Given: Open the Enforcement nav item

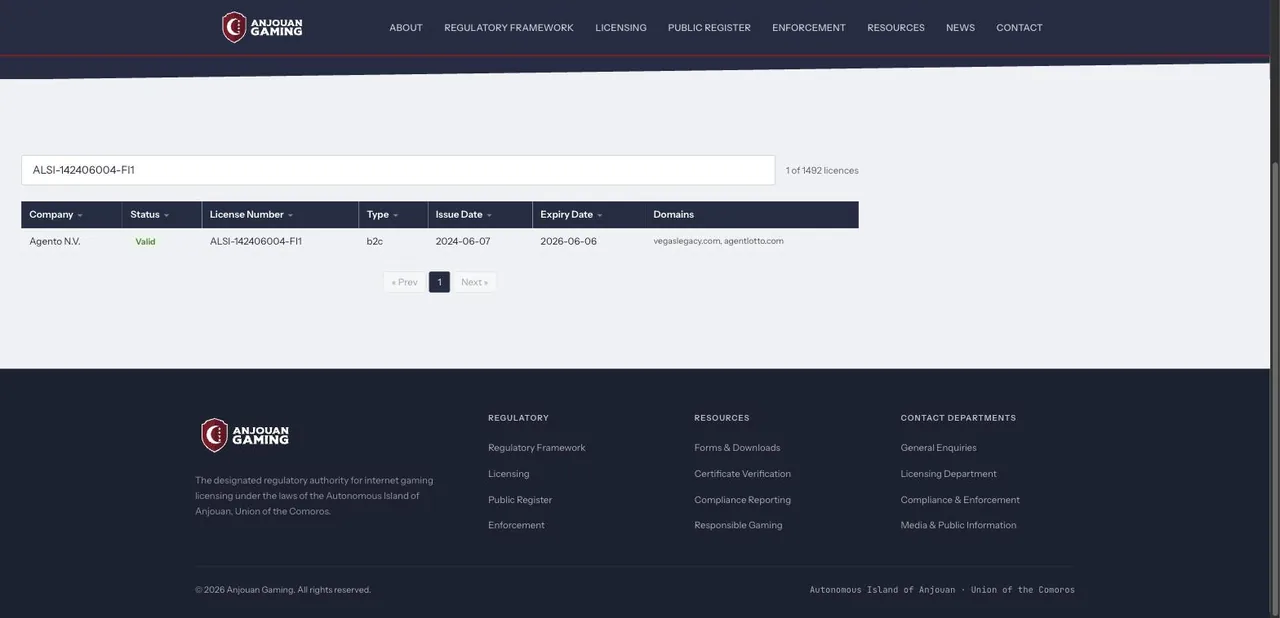Looking at the screenshot, I should [809, 28].
